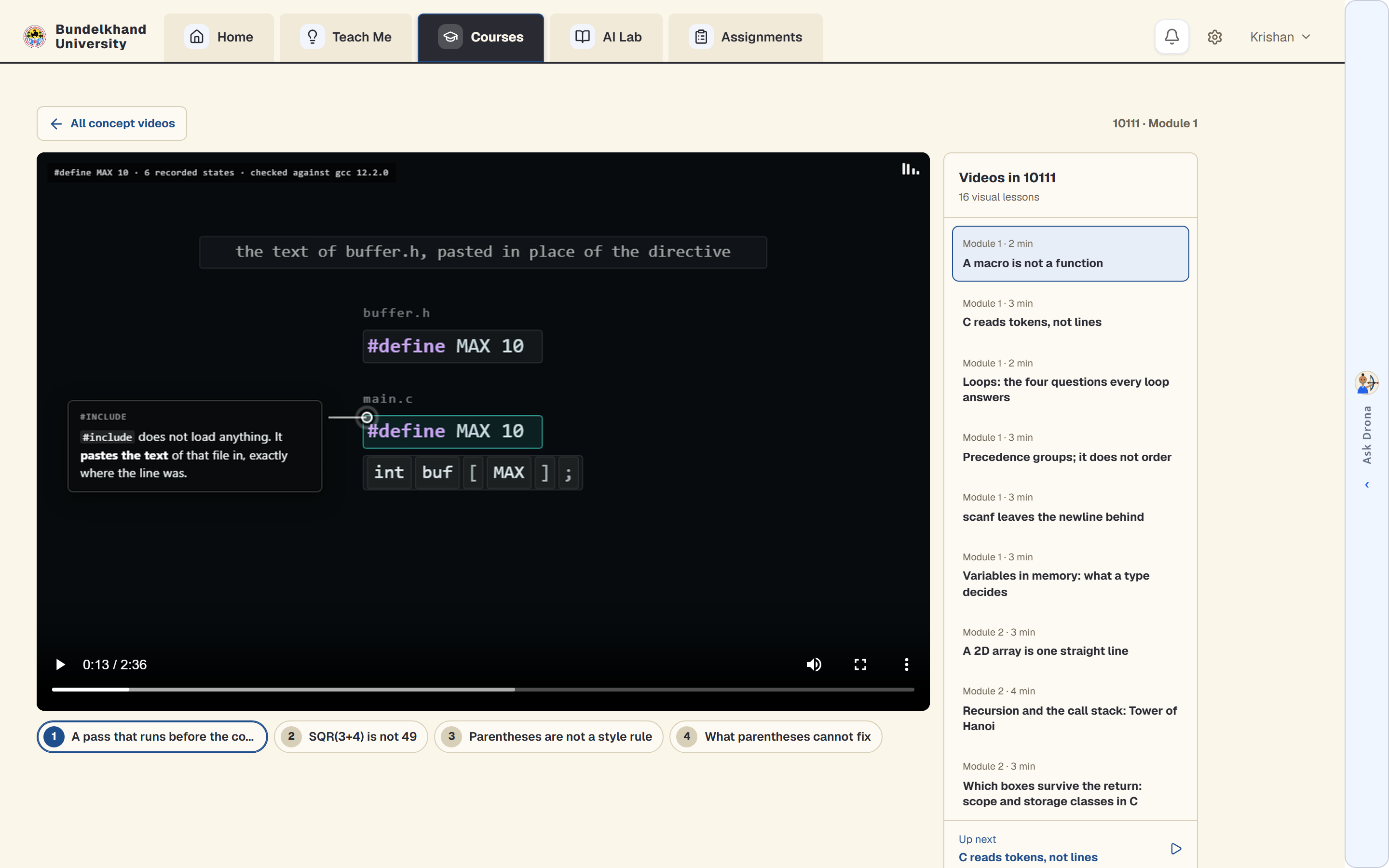Open Loops: the four questions lesson
Viewport: 1389px width, 868px height.
tap(1070, 380)
